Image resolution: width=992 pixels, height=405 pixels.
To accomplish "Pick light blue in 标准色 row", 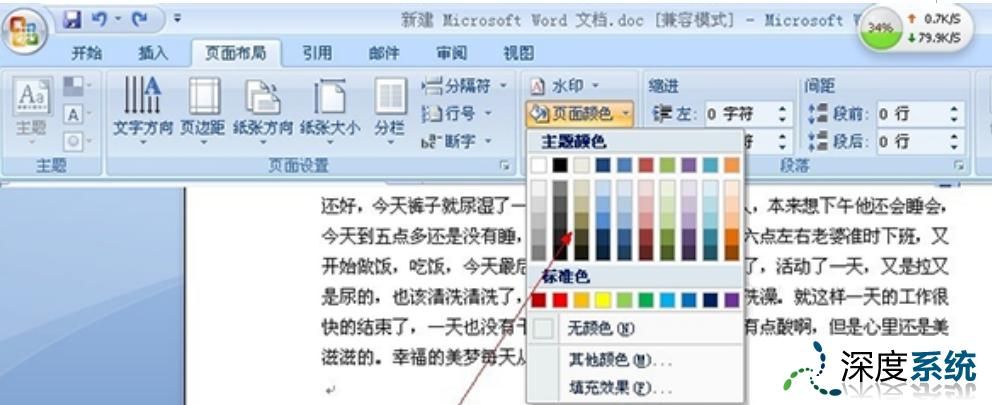I will click(x=667, y=300).
